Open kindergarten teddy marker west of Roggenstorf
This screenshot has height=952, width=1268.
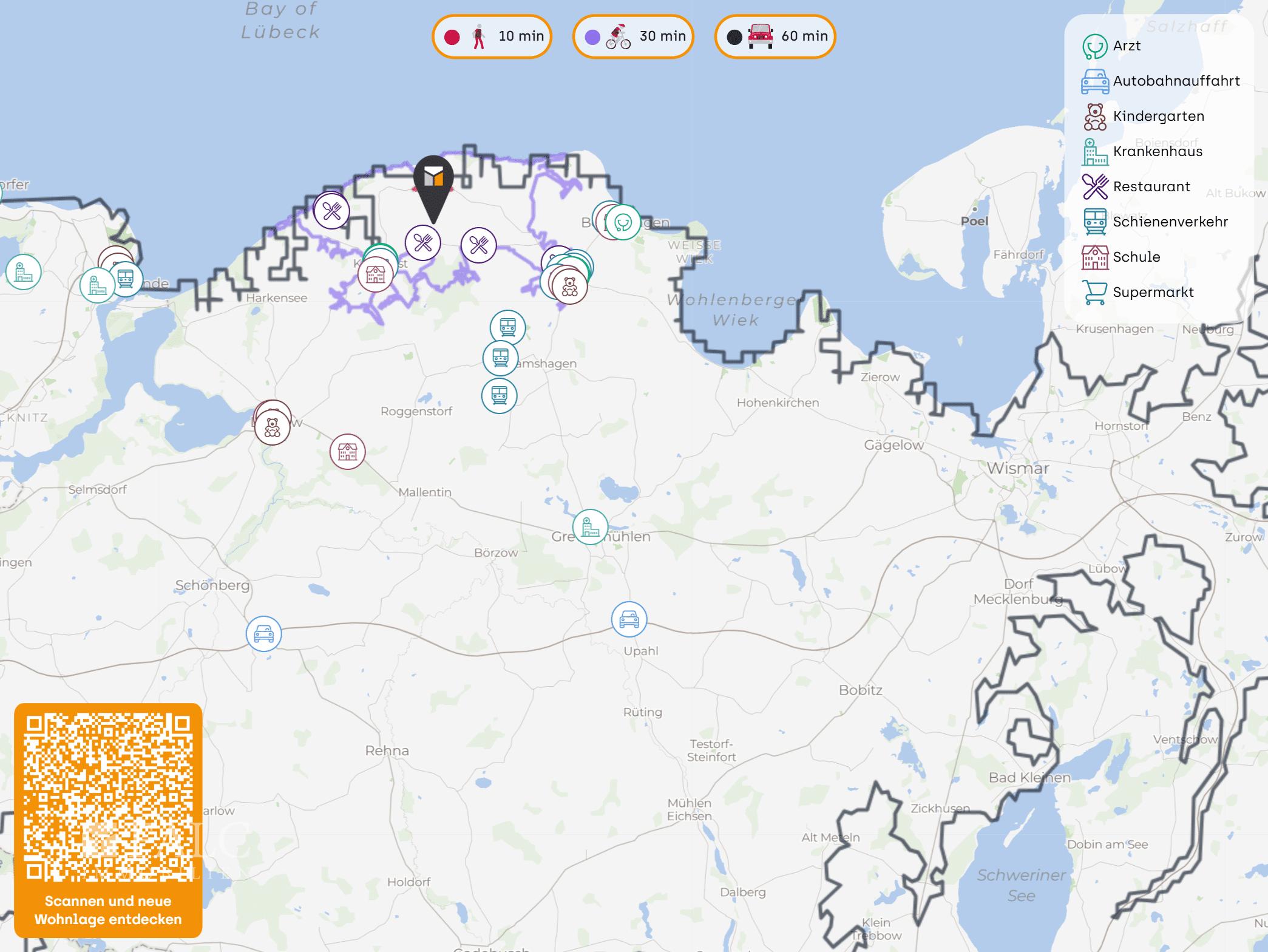coord(273,427)
